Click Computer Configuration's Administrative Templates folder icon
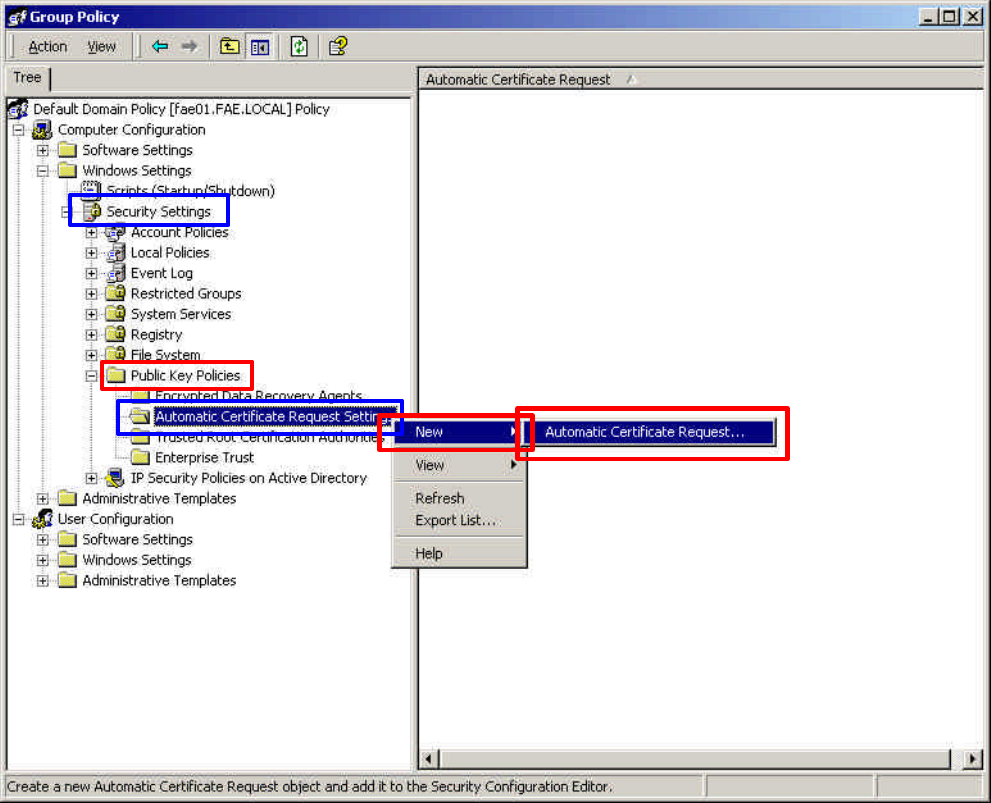This screenshot has height=803, width=991. click(67, 498)
